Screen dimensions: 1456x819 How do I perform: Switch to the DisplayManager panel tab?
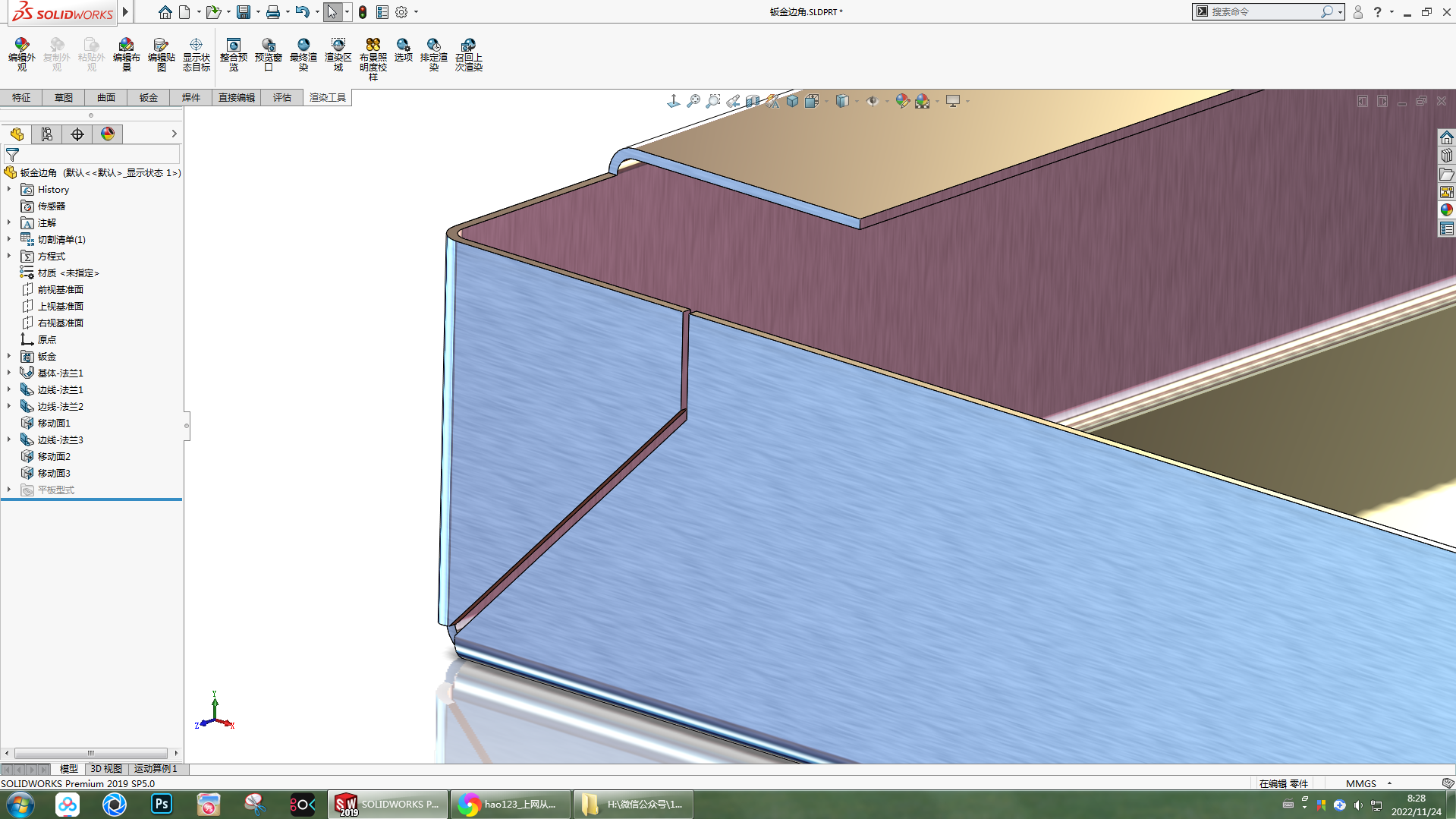[x=108, y=134]
